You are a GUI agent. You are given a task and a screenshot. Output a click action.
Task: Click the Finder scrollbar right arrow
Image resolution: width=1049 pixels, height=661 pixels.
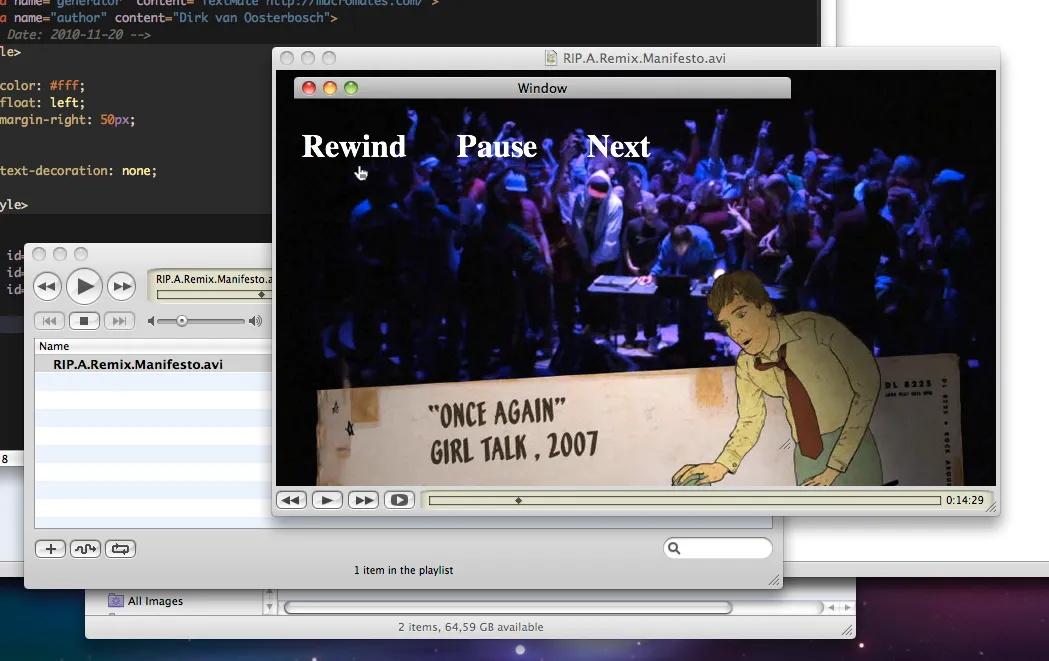click(x=848, y=607)
